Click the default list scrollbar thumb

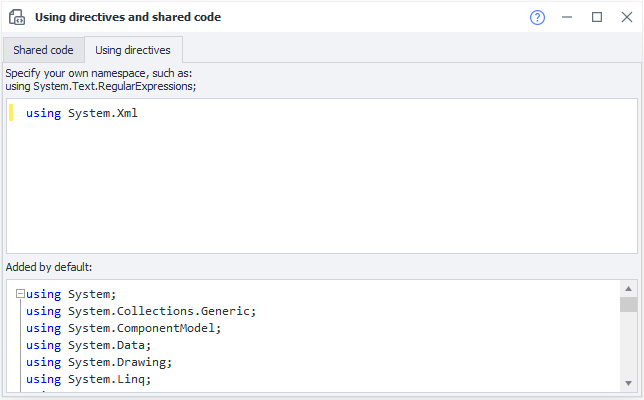pyautogui.click(x=628, y=305)
